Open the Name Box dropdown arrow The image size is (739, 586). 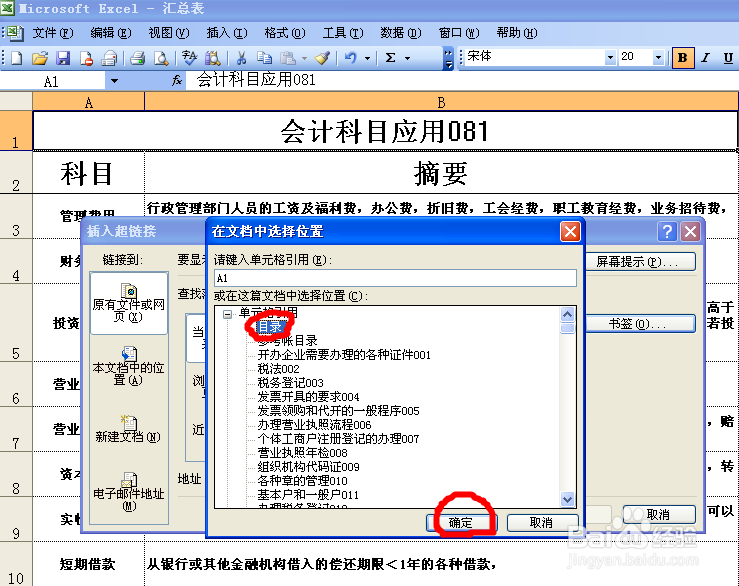(114, 81)
